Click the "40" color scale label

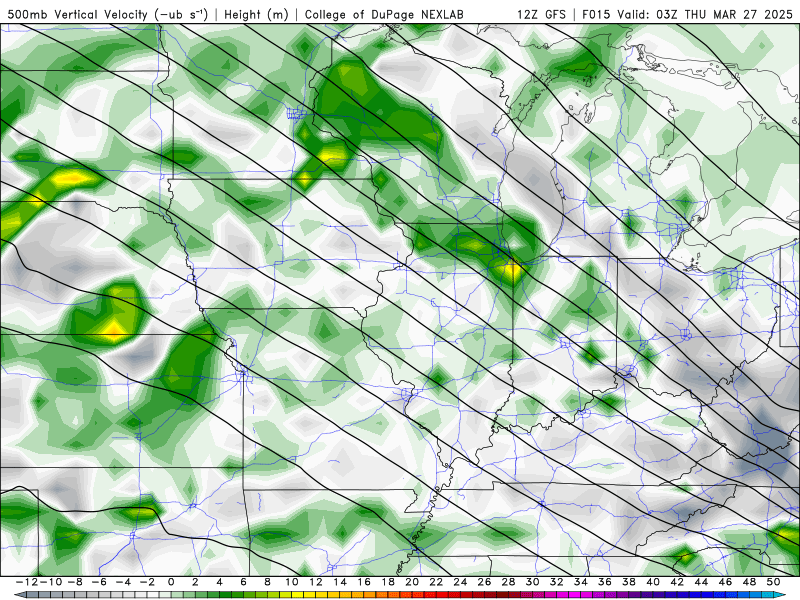[x=653, y=582]
